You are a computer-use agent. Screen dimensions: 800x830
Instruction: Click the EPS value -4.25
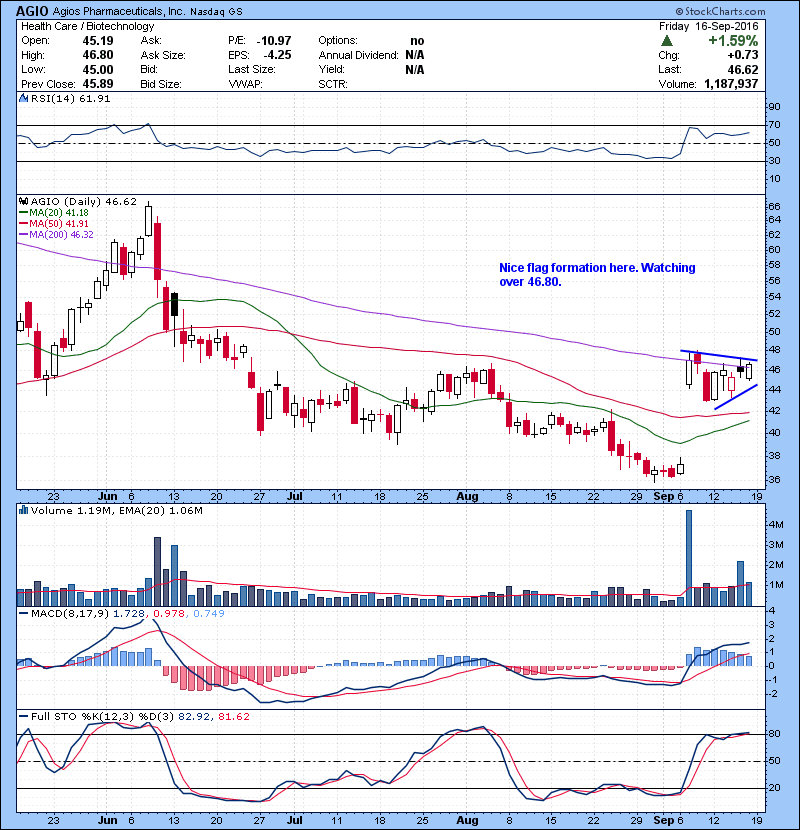coord(277,55)
